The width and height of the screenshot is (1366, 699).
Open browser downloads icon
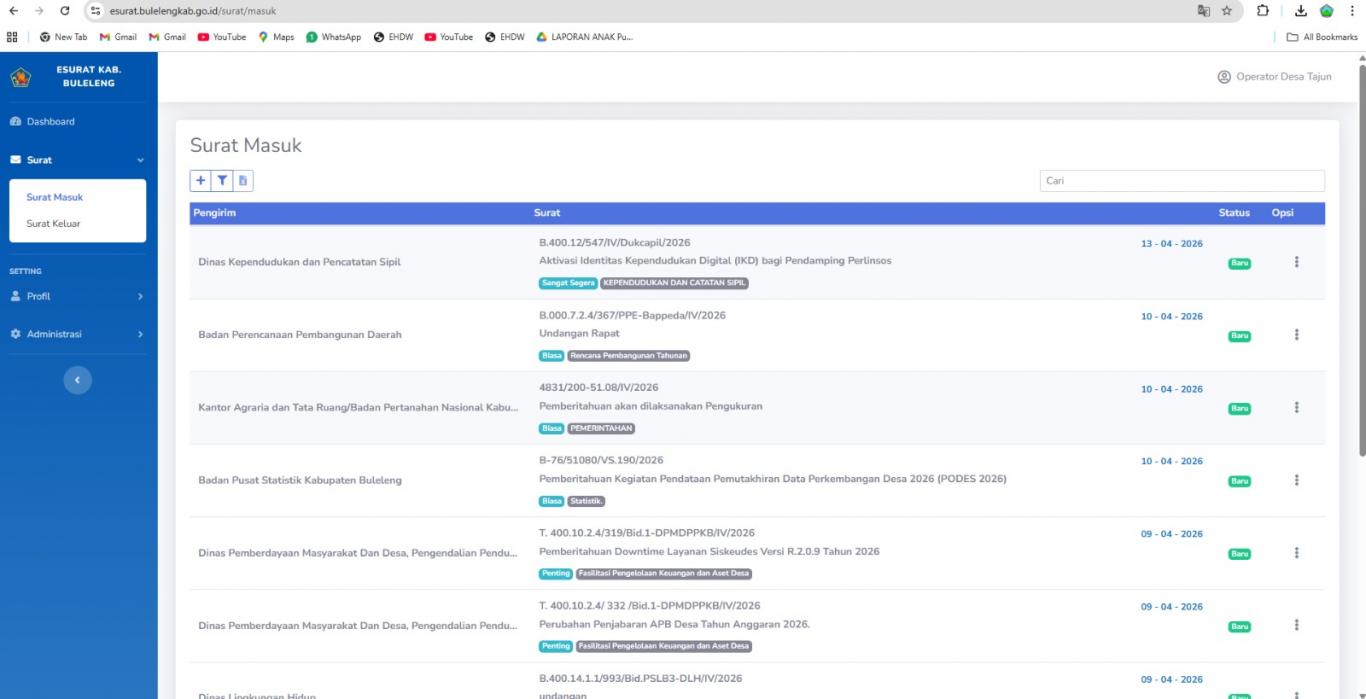1301,11
